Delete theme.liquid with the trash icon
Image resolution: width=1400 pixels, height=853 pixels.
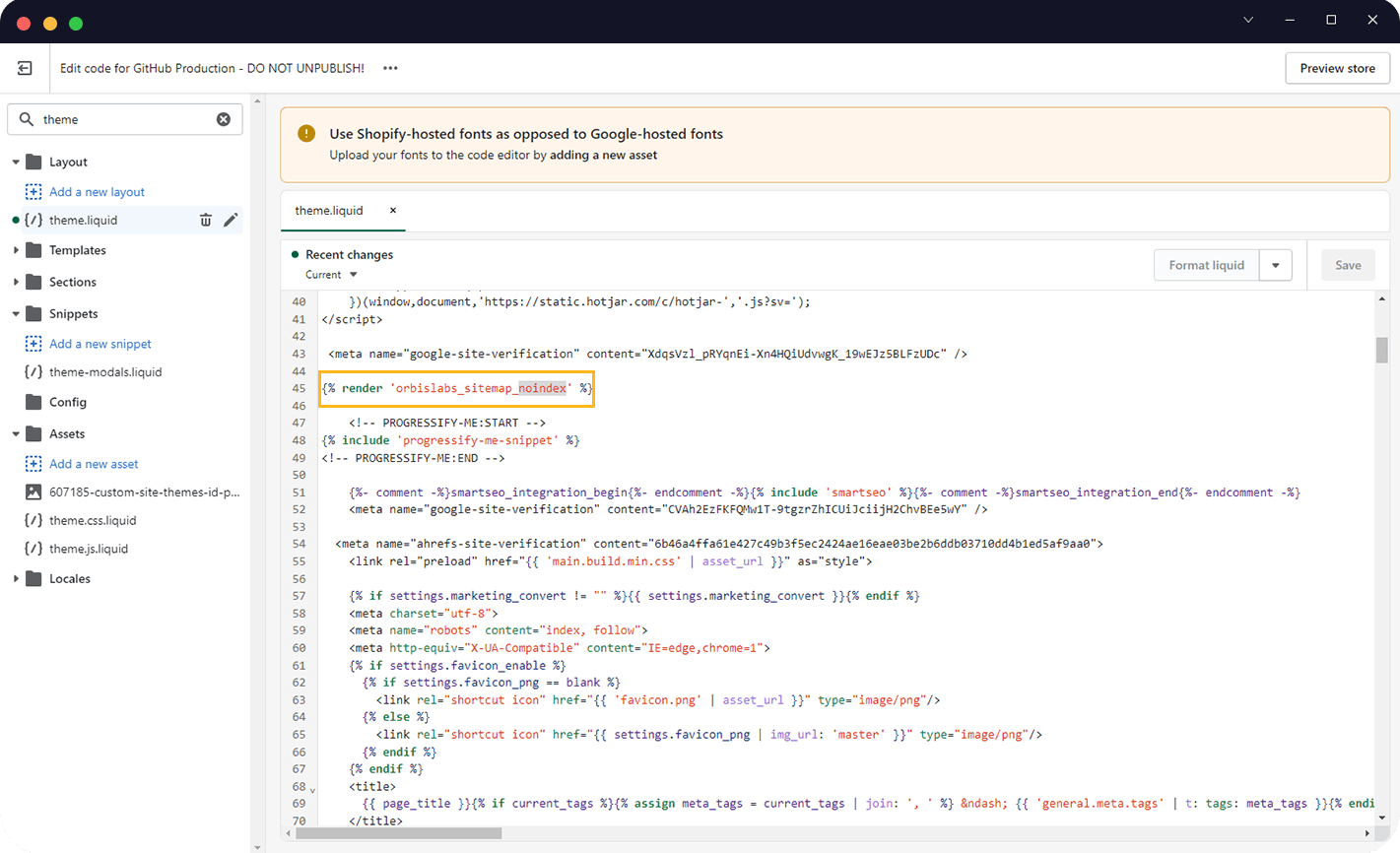[206, 220]
